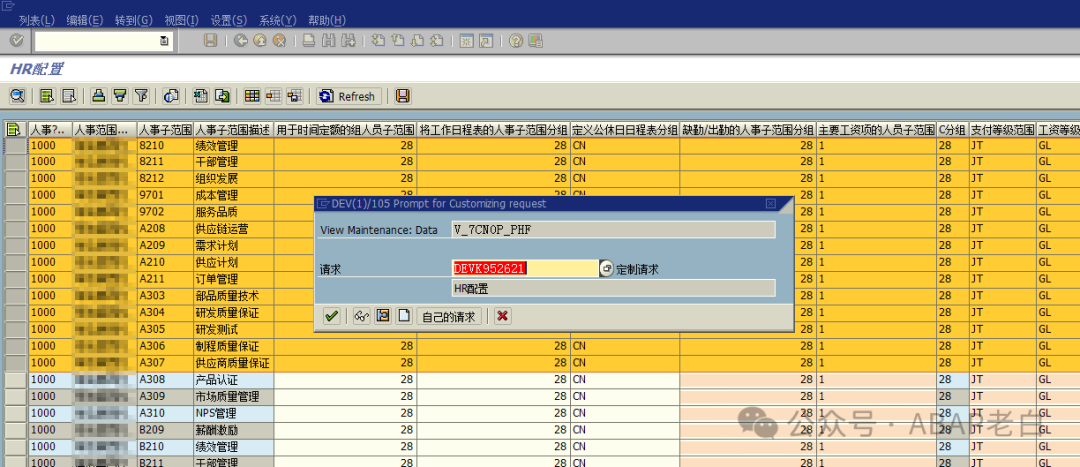Click the Select Layout icon

(x=273, y=96)
